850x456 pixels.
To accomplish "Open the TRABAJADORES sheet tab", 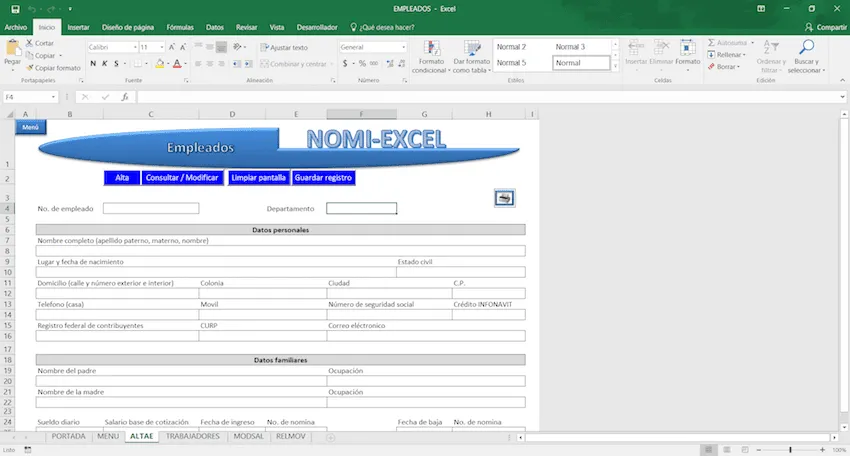I will (193, 437).
